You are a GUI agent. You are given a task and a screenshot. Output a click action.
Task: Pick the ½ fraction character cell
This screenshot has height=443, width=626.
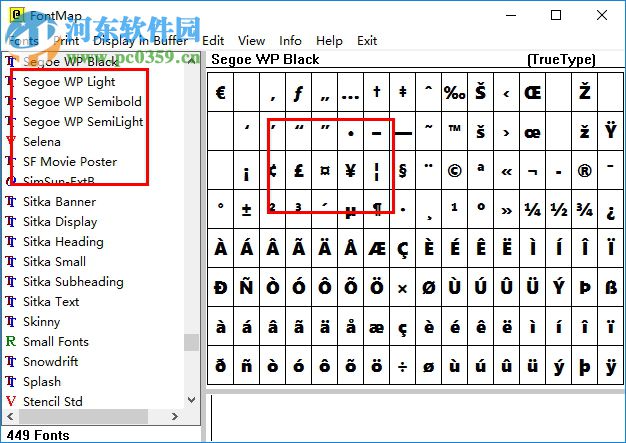click(559, 209)
